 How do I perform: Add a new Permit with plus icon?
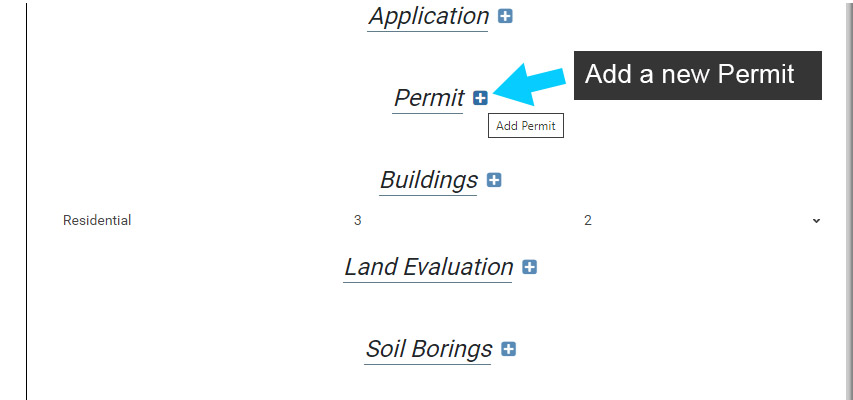click(x=481, y=97)
